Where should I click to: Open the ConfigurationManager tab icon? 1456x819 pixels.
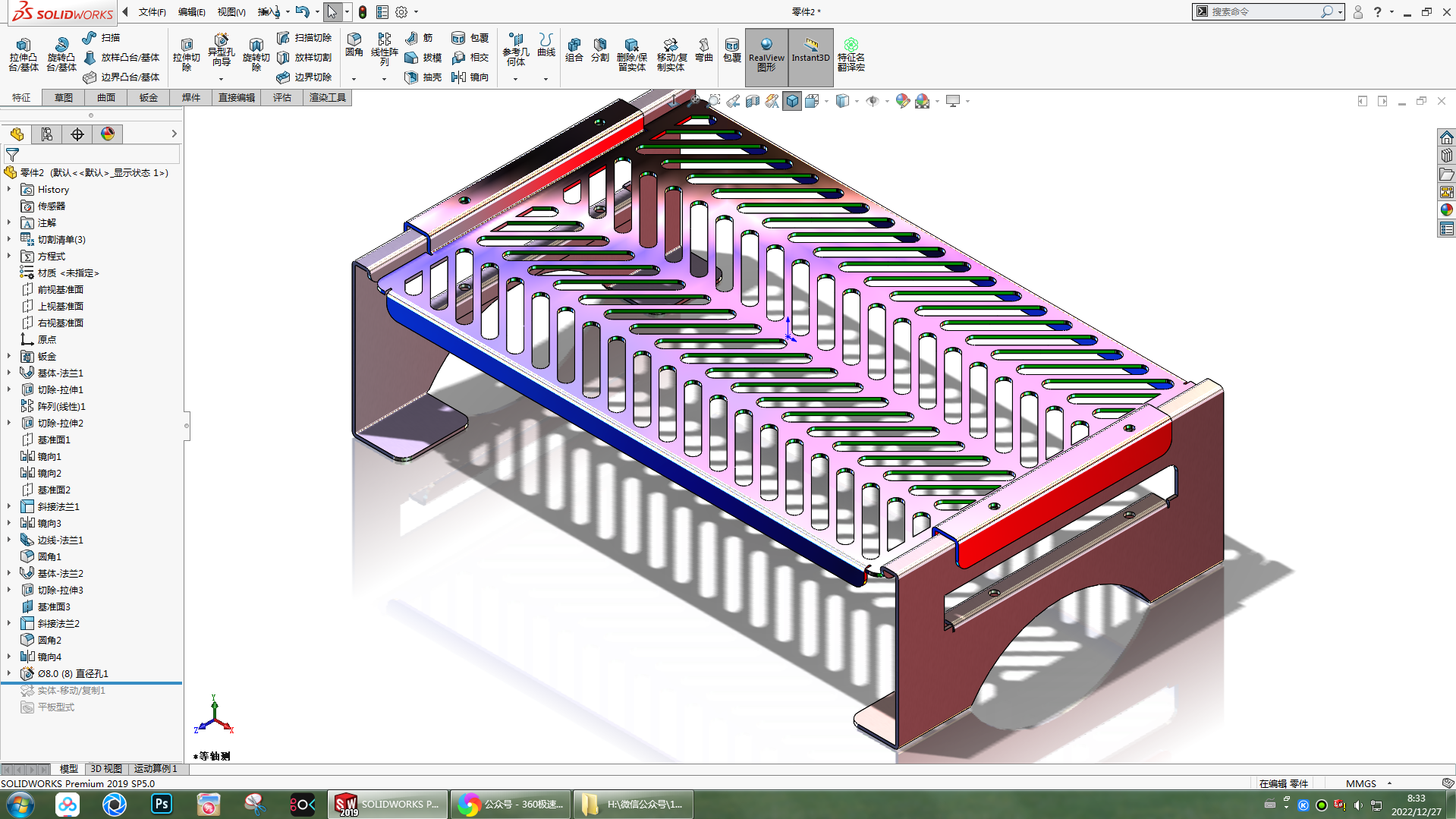77,134
